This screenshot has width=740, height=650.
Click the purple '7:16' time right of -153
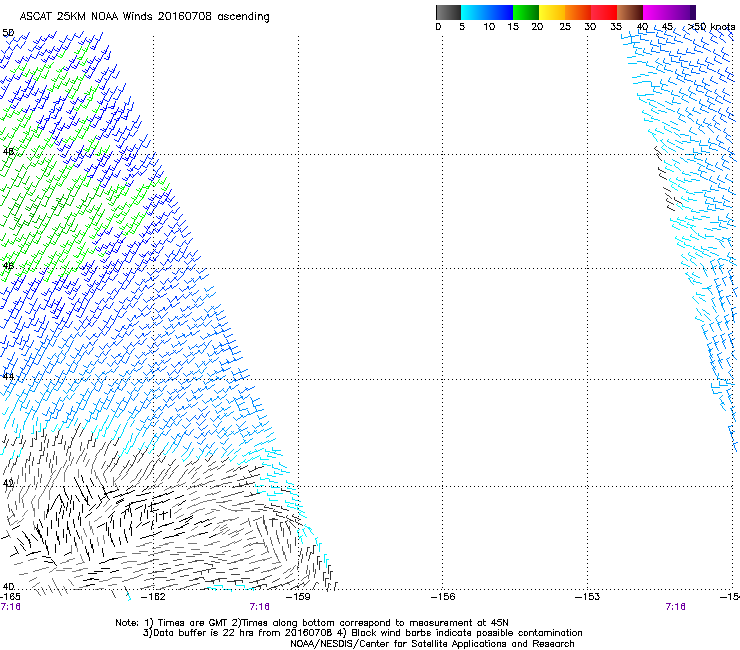pos(675,607)
